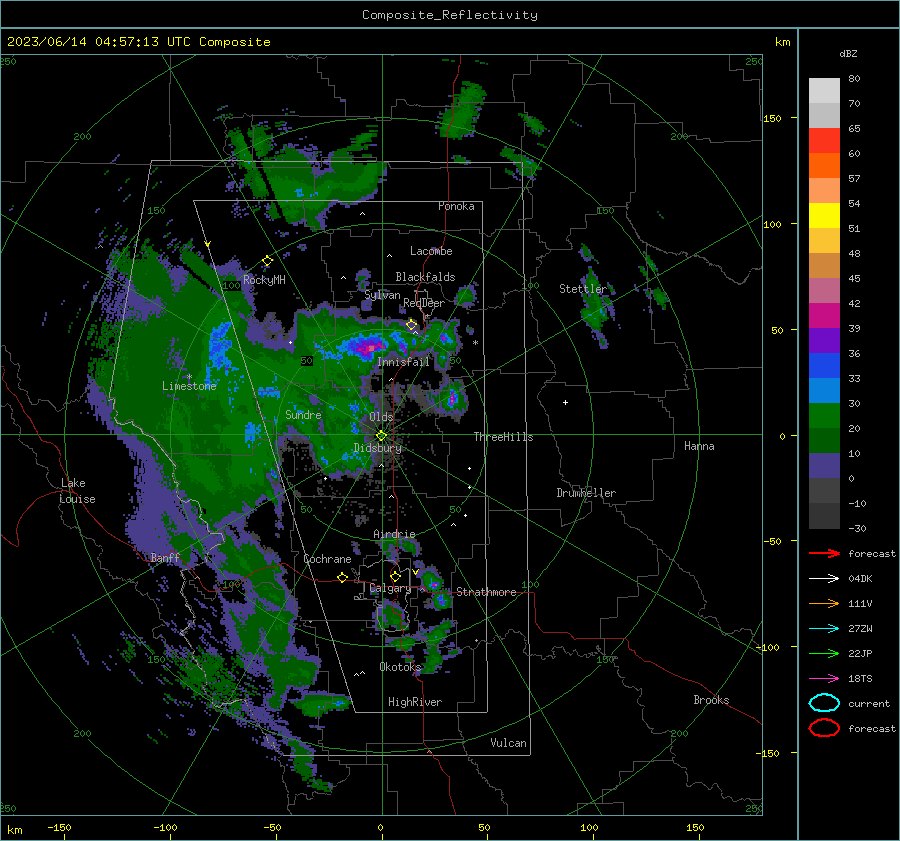
Task: Click the cyan current ellipse icon
Action: 824,703
